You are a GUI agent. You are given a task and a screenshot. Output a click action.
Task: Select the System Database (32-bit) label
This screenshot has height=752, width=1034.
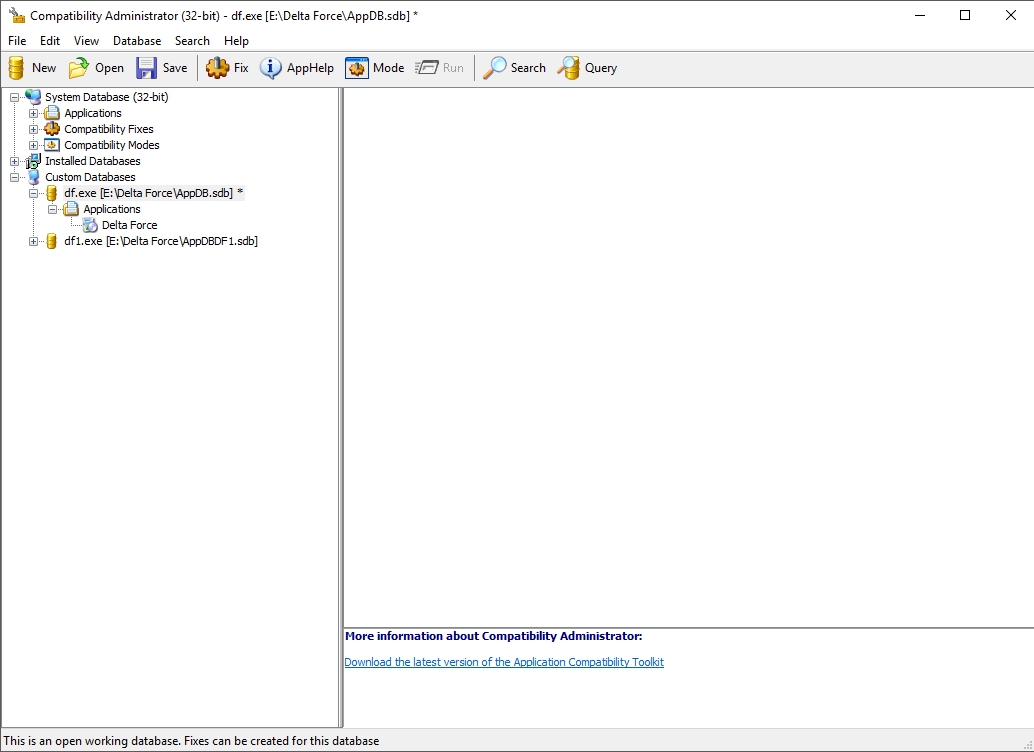(x=107, y=97)
